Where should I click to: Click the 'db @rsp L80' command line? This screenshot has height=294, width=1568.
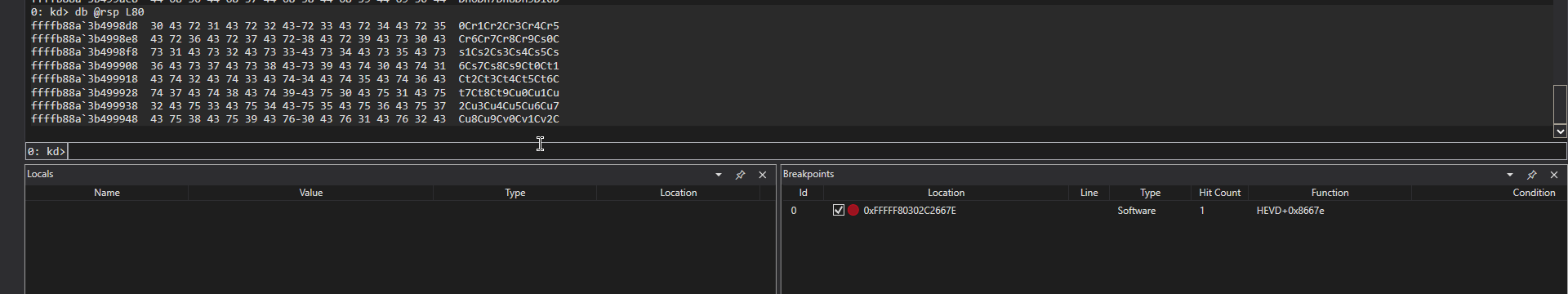pos(87,12)
